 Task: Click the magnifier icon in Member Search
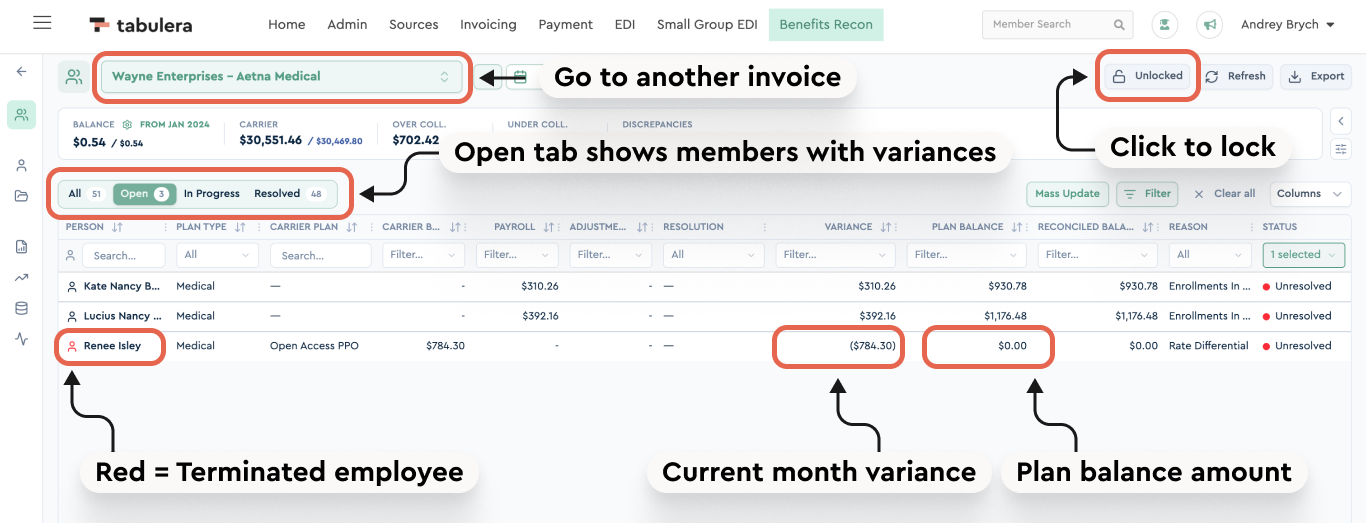tap(1119, 25)
